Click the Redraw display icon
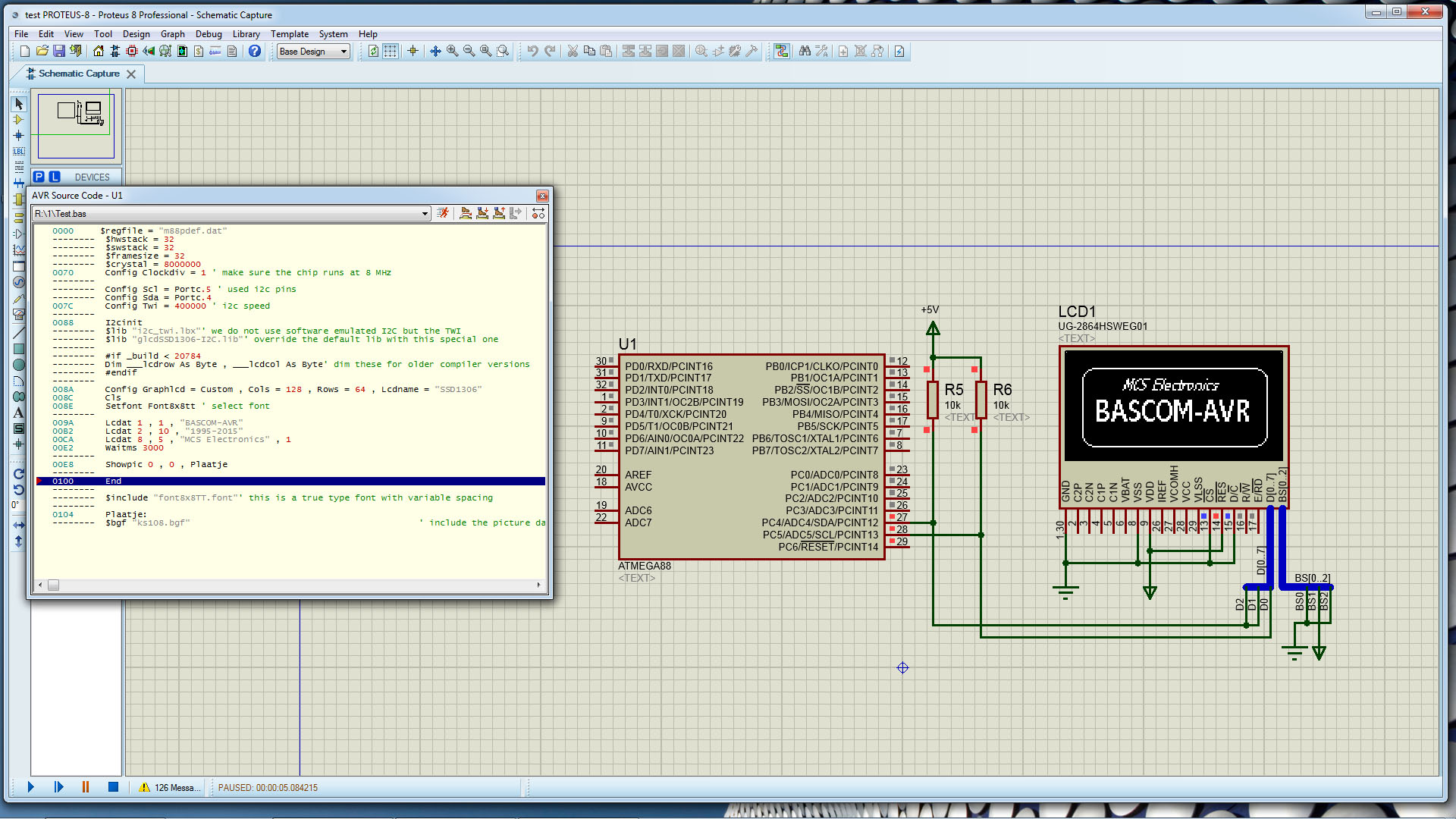 [x=373, y=52]
